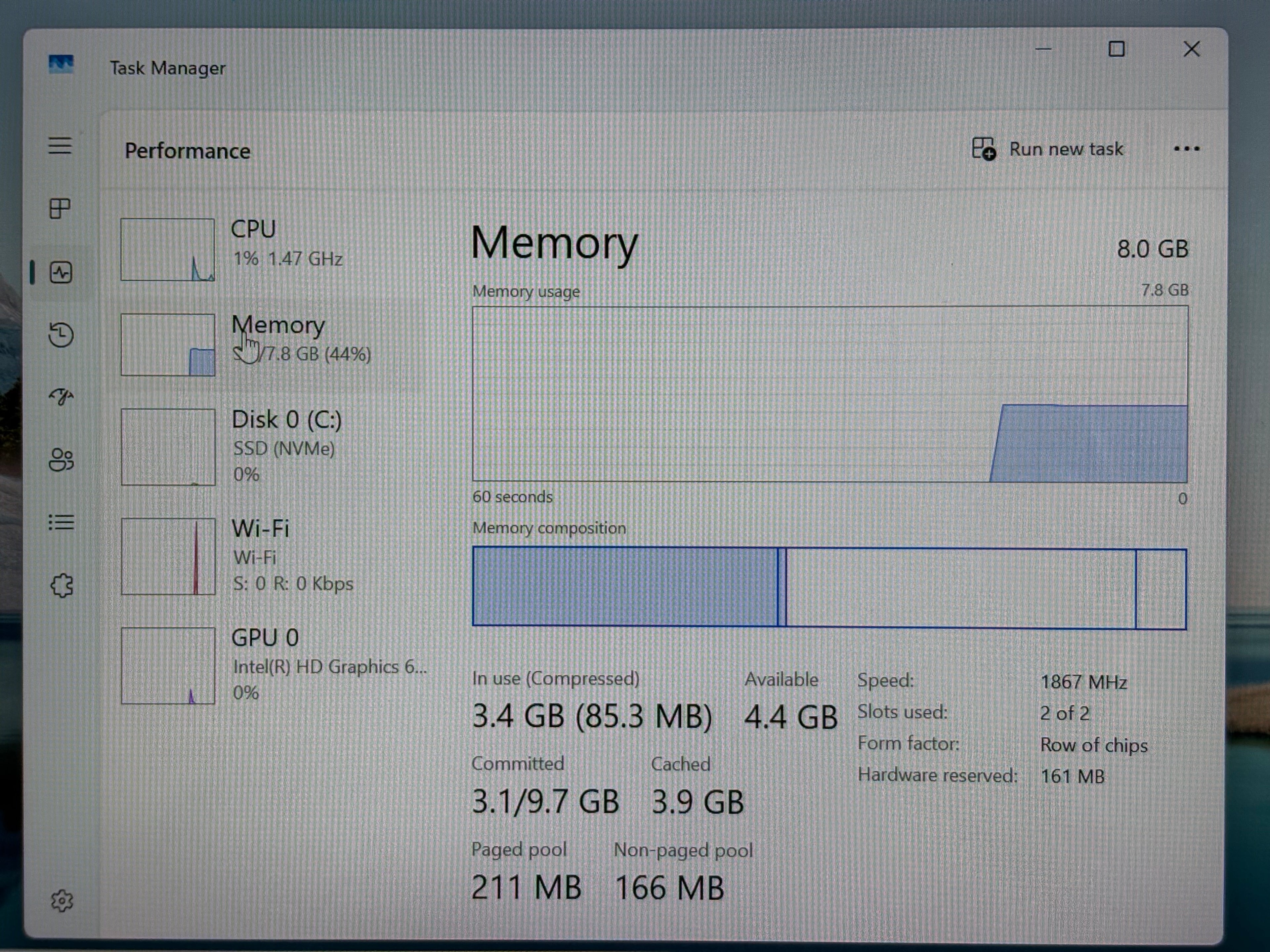
Task: Maximize the Task Manager window
Action: [x=1117, y=49]
